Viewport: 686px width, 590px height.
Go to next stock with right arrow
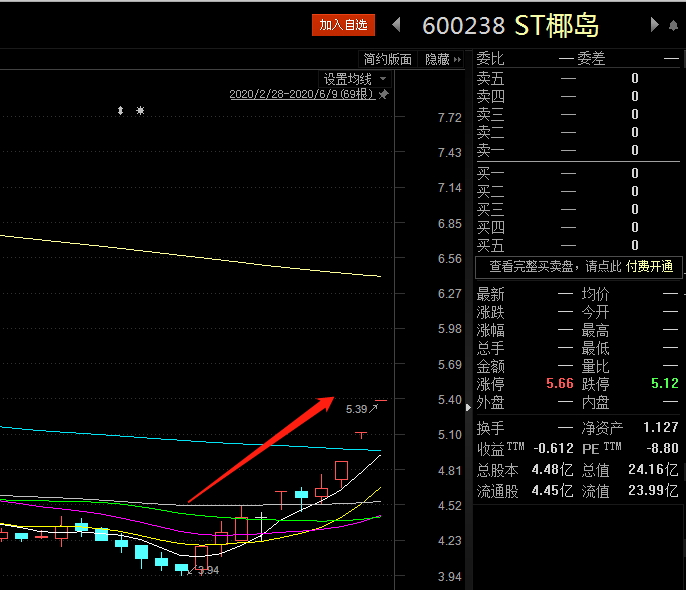pos(654,24)
